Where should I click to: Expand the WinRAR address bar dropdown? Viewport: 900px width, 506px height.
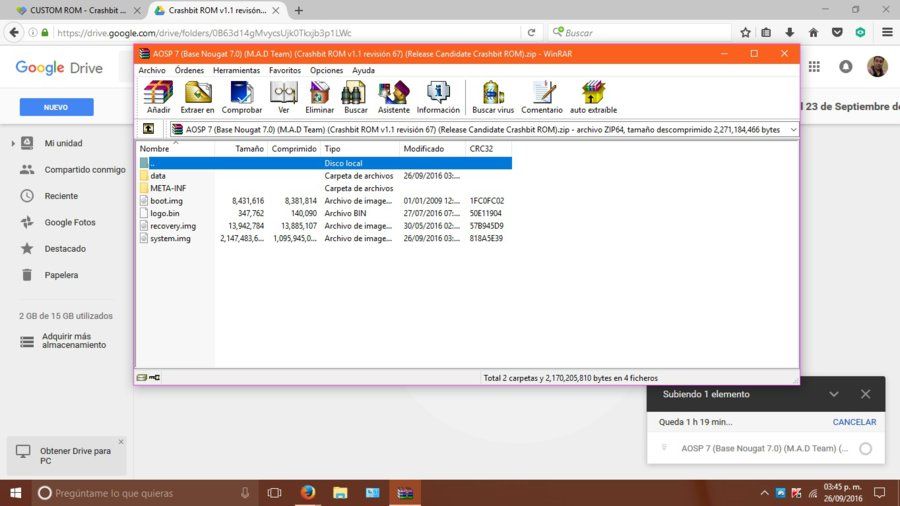[x=793, y=130]
